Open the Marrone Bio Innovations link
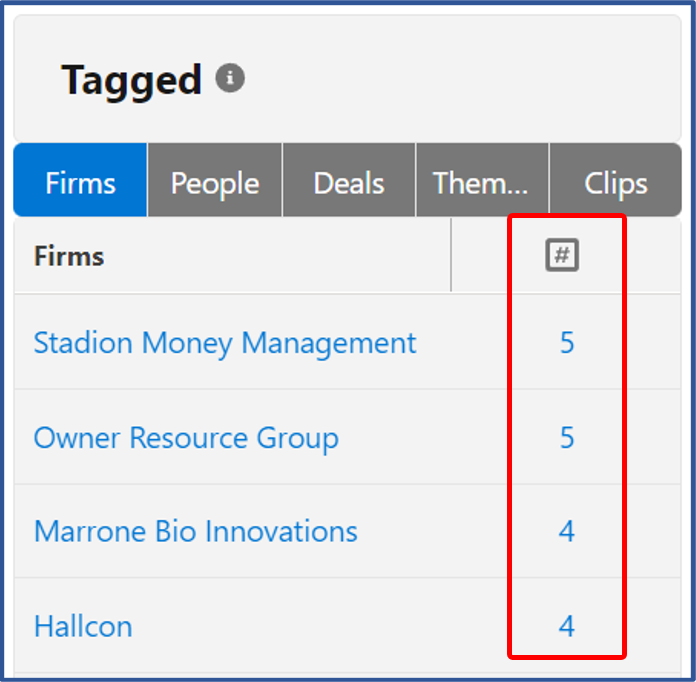 pyautogui.click(x=196, y=531)
